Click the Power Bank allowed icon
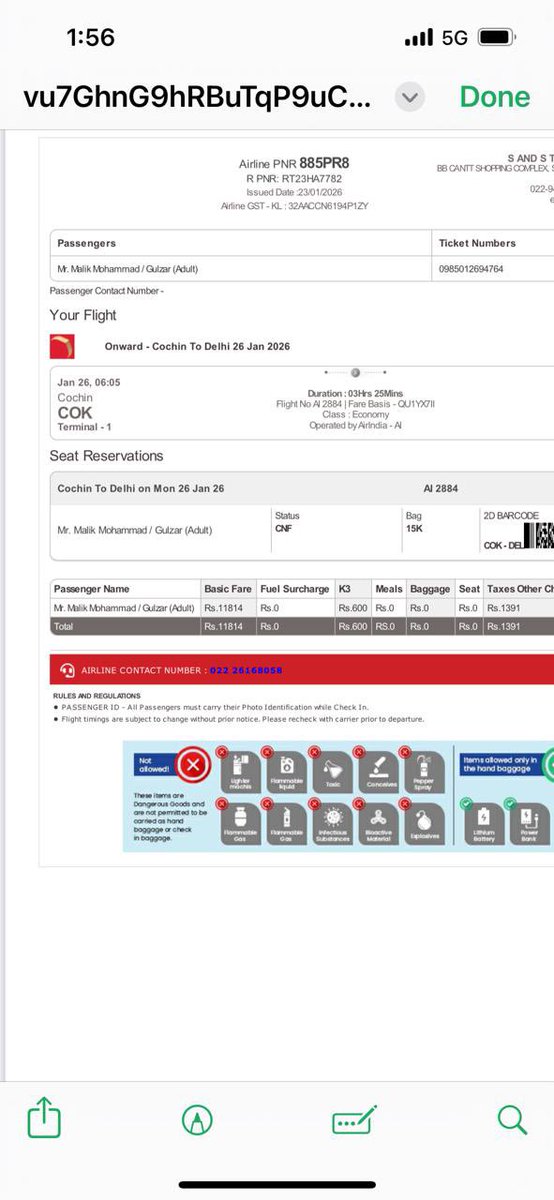 530,825
